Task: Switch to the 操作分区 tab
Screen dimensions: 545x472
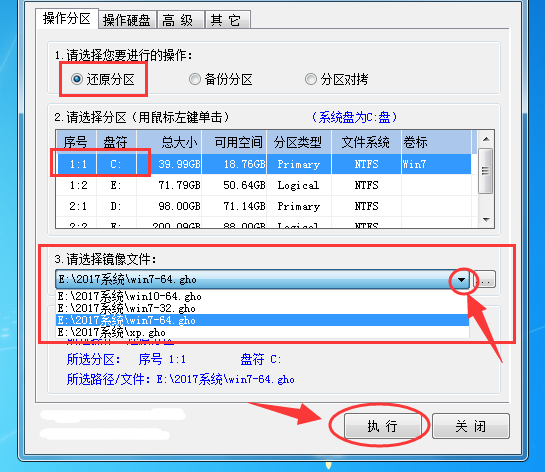Action: pyautogui.click(x=67, y=18)
